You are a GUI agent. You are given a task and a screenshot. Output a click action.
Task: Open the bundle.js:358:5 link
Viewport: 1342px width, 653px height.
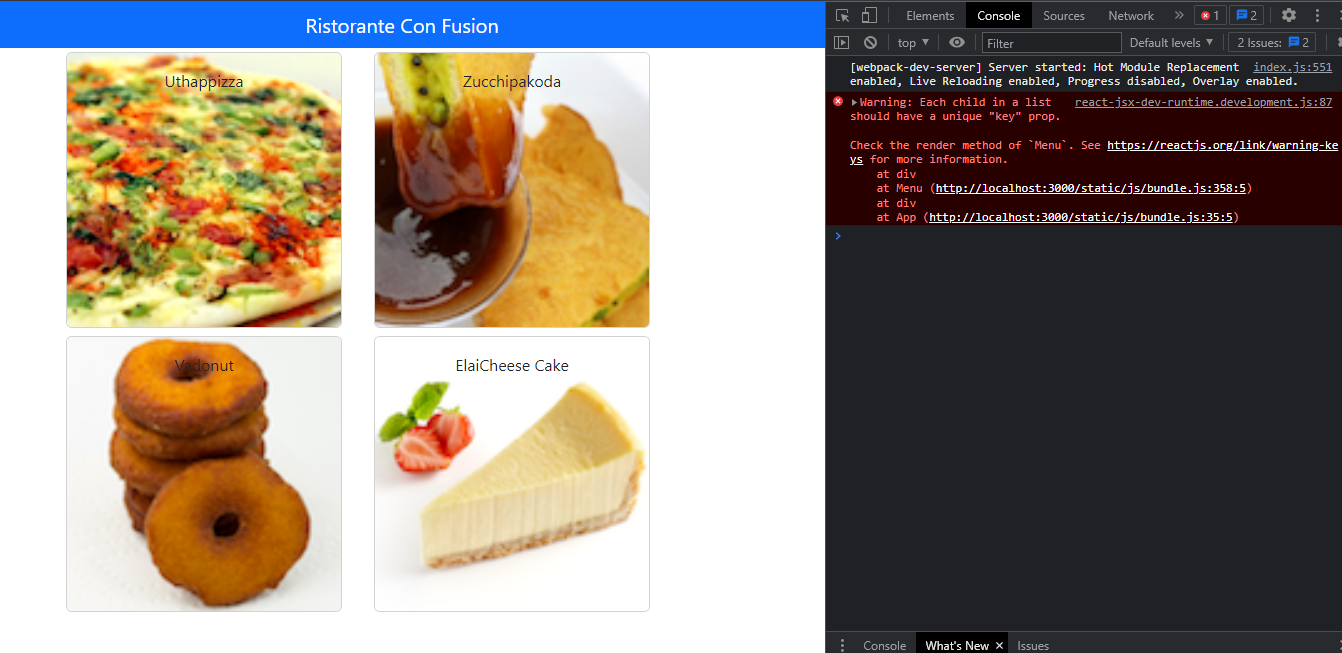pos(1091,188)
